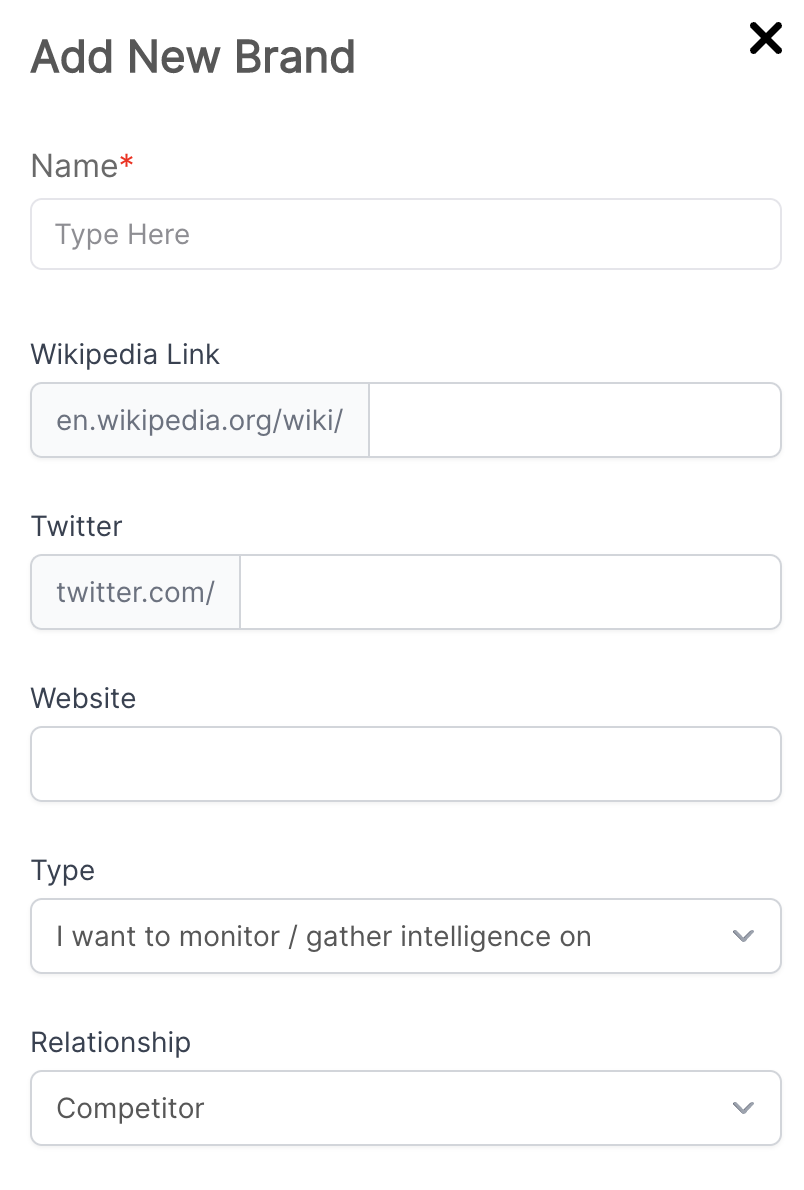Screen dimensions: 804x1190
Task: Select the "Wikipedia Link" label
Action: [125, 354]
